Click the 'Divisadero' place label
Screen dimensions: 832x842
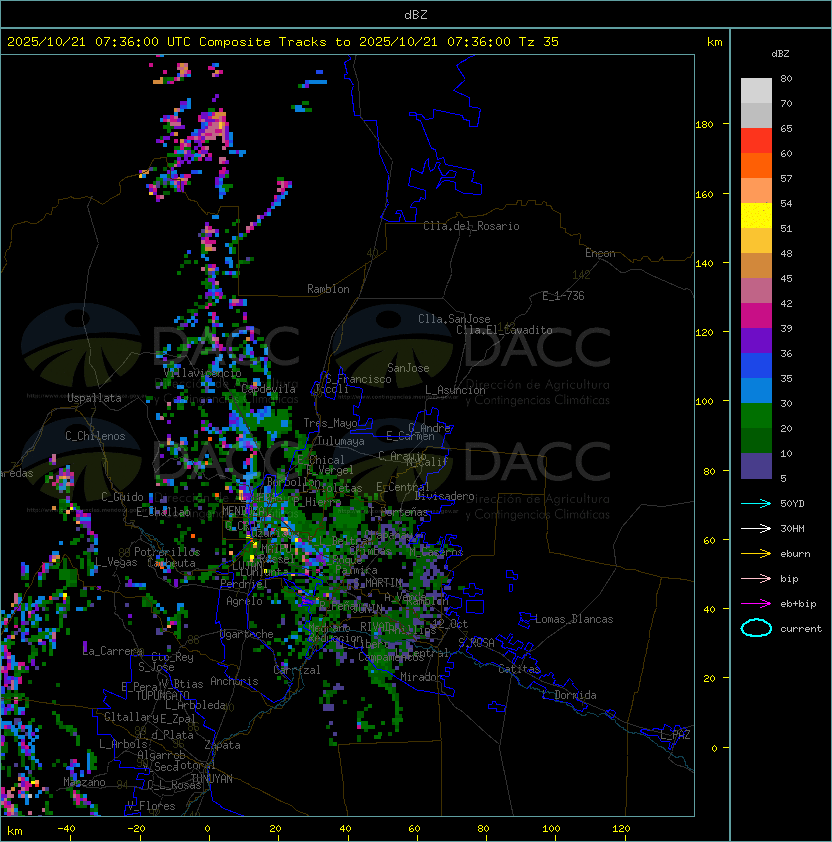[444, 496]
